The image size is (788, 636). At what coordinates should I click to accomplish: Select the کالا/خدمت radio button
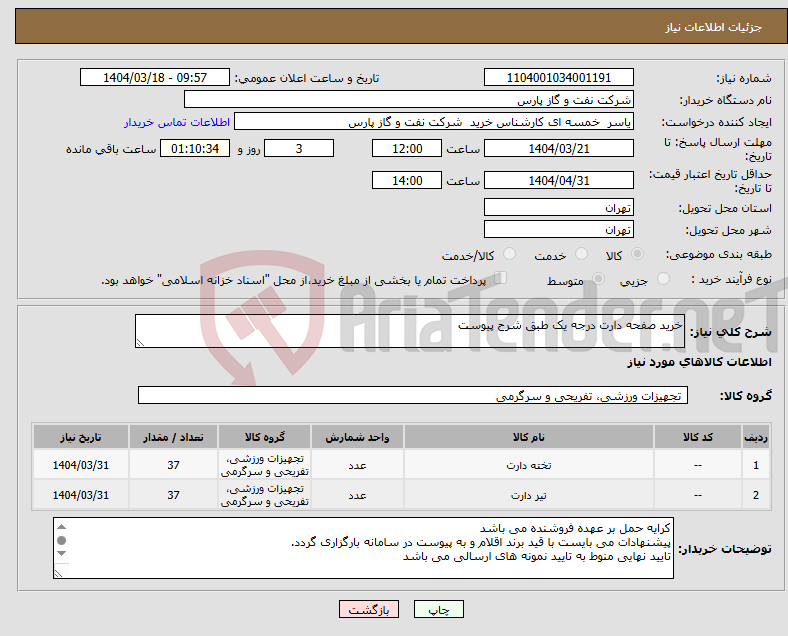click(509, 254)
